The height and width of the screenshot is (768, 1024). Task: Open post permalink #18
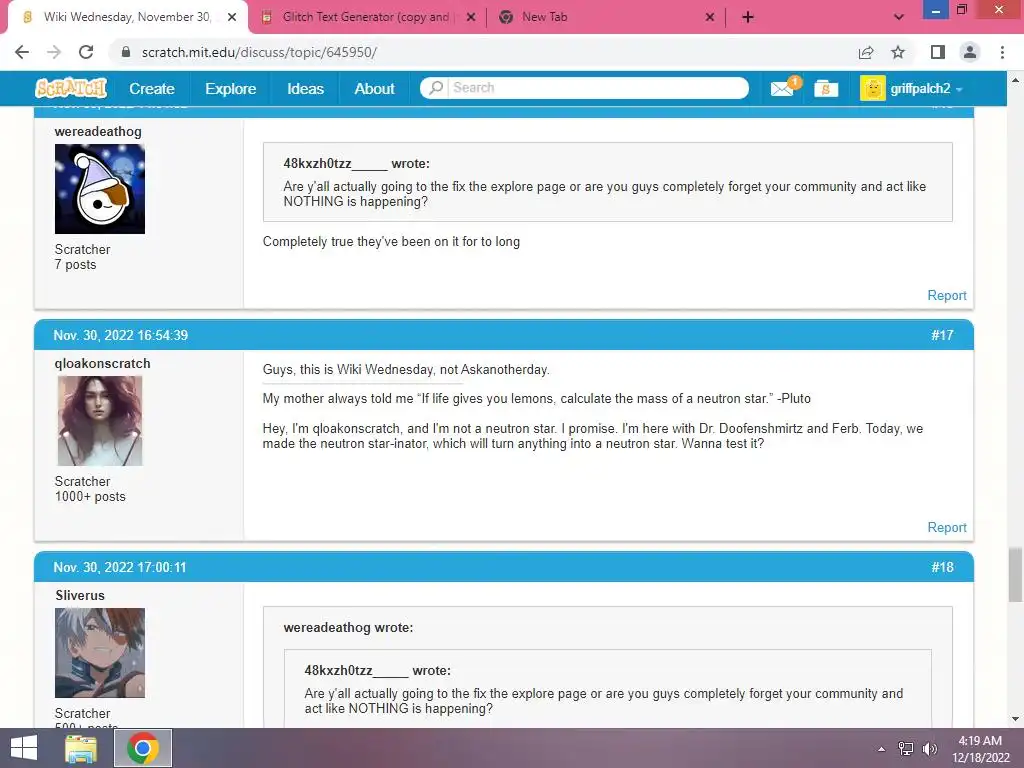pyautogui.click(x=942, y=568)
